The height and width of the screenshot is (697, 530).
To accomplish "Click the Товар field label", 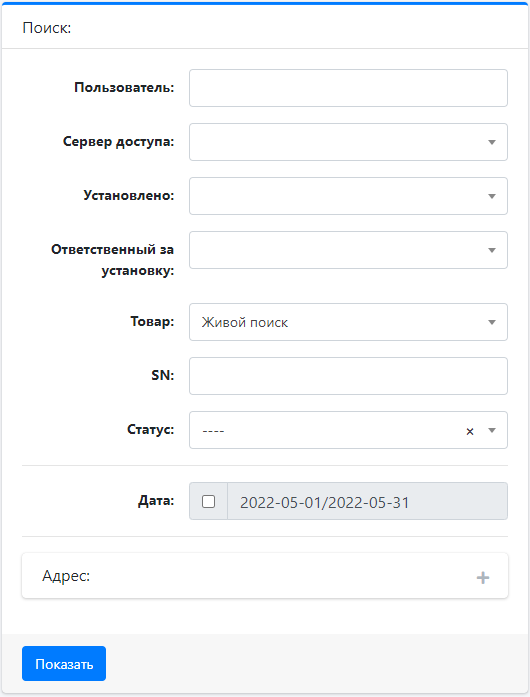I will click(x=152, y=321).
